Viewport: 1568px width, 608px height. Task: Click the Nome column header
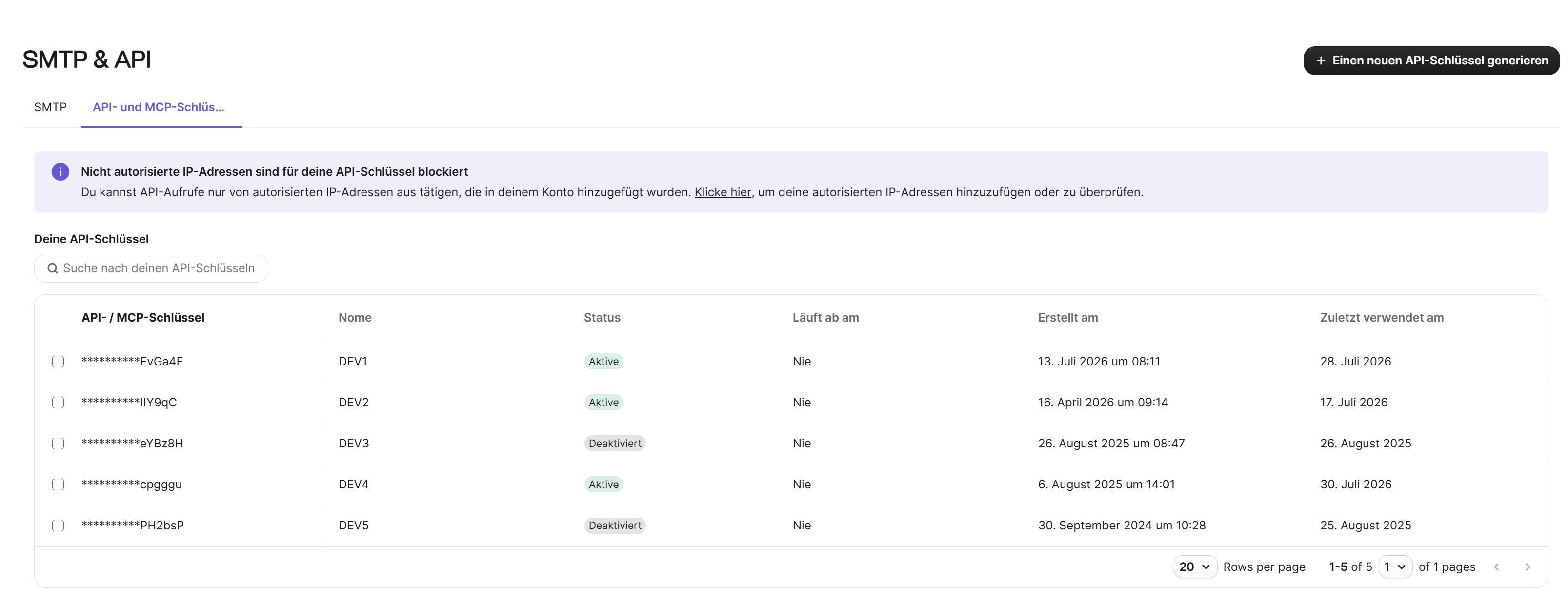coord(355,318)
